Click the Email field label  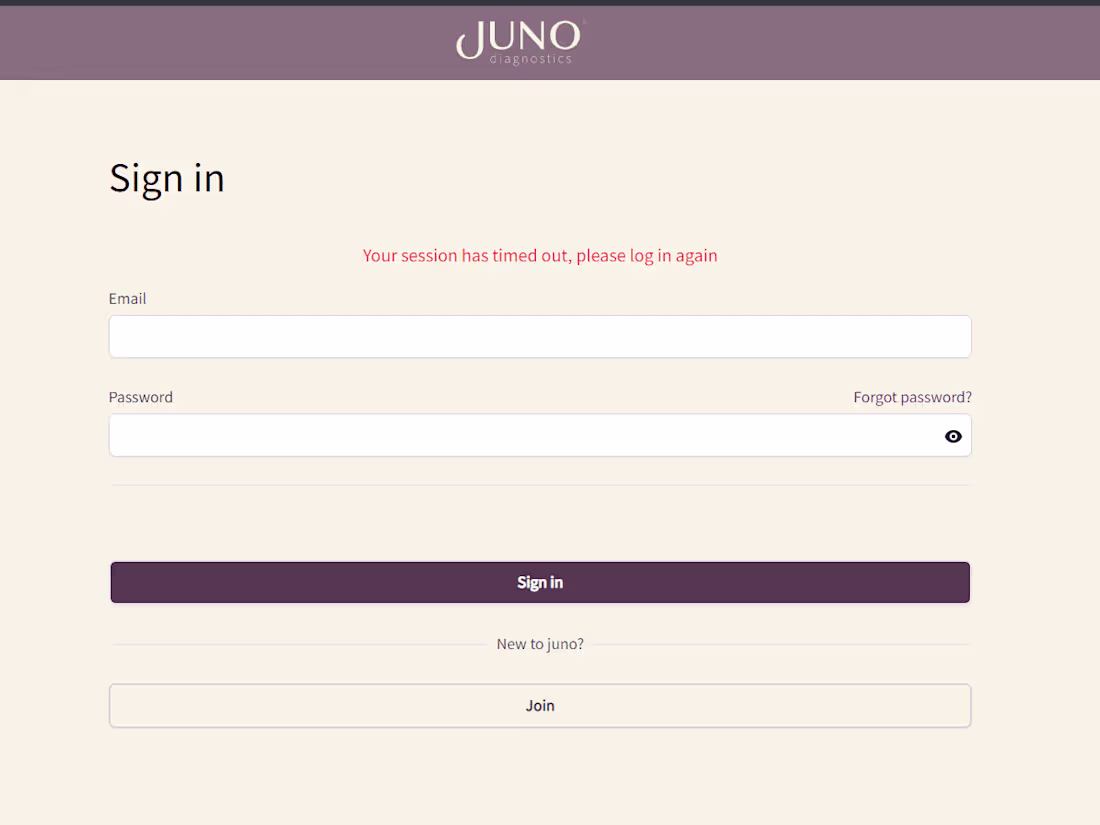(x=127, y=298)
